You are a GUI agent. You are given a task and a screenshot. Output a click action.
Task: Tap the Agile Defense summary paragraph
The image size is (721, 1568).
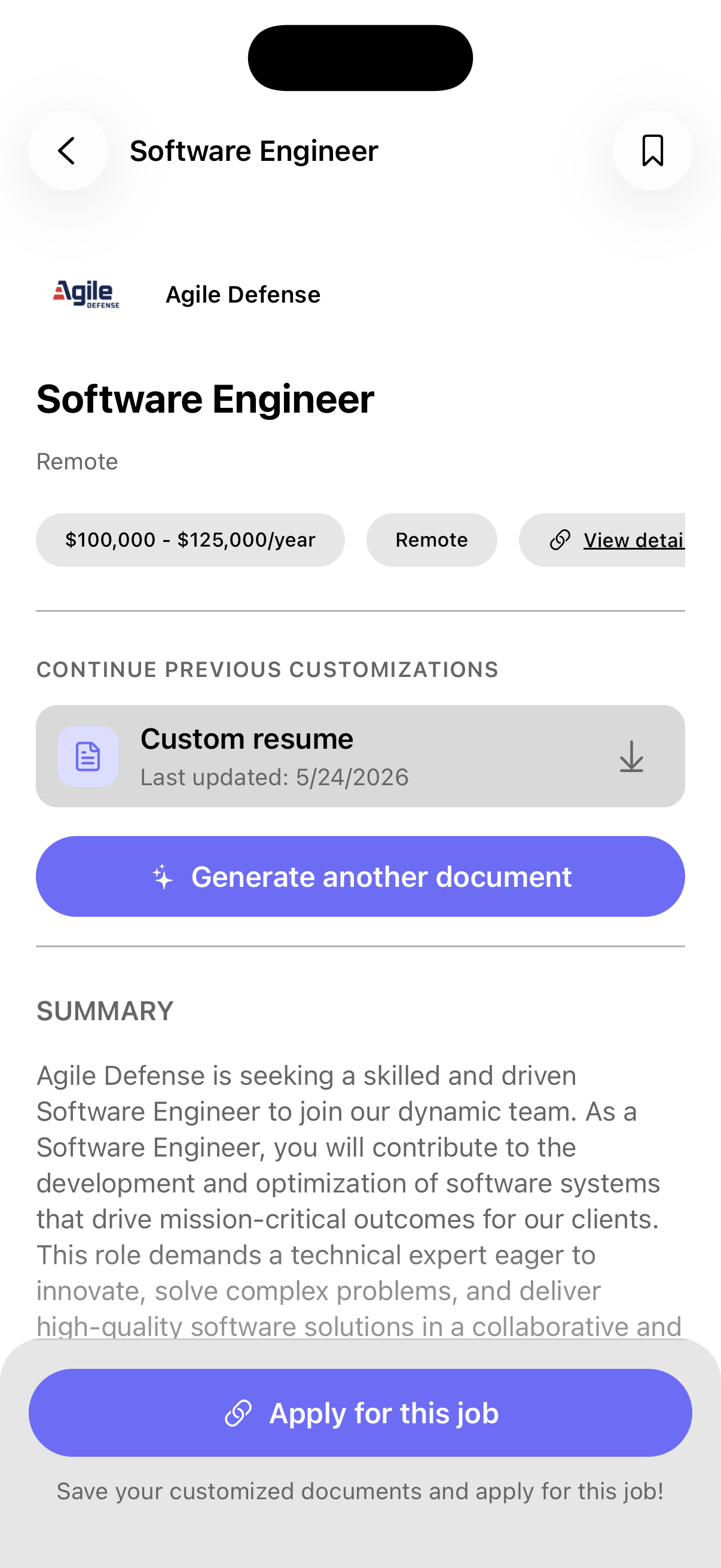point(359,1200)
